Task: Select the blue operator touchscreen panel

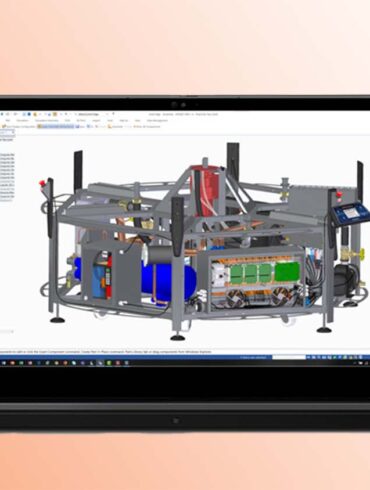Action: [351, 213]
